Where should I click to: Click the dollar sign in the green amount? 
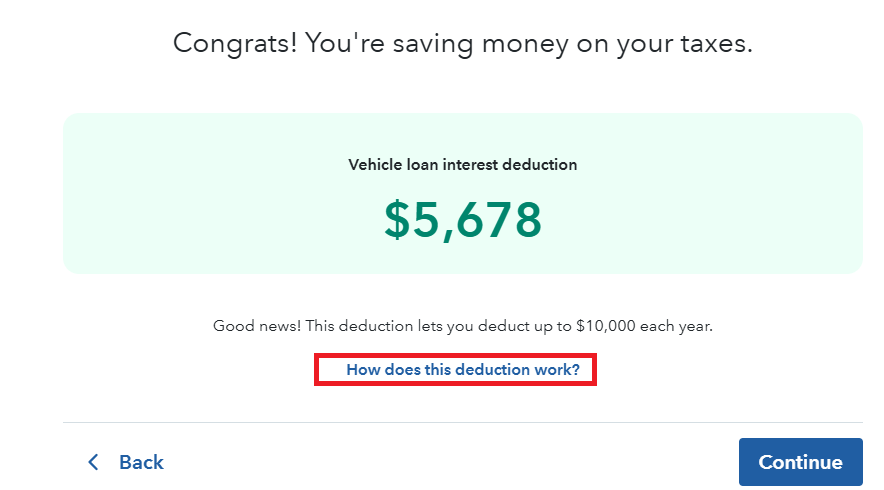click(x=397, y=220)
